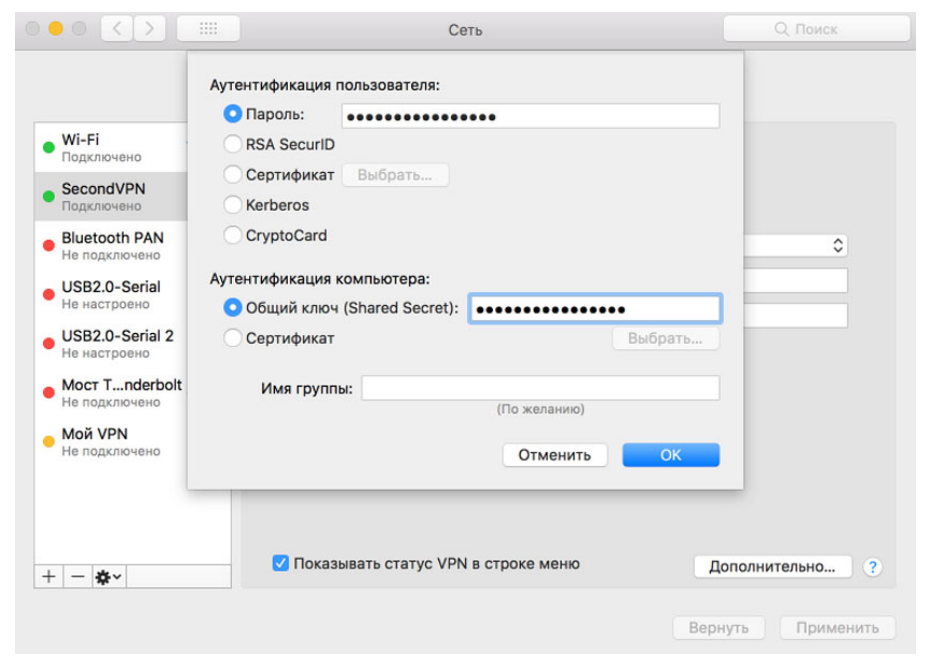Click the forward navigation arrow
Screen dimensions: 934x670
point(149,29)
